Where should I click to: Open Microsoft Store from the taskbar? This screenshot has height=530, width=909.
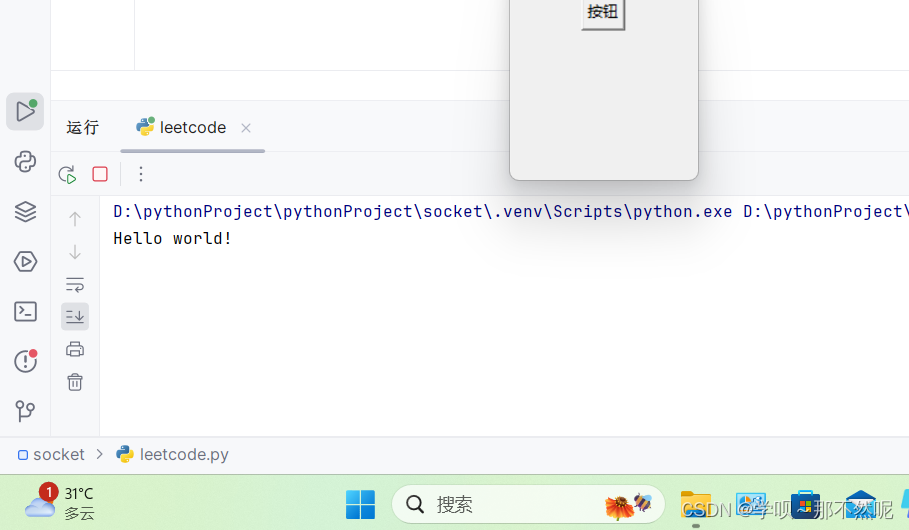tap(805, 504)
